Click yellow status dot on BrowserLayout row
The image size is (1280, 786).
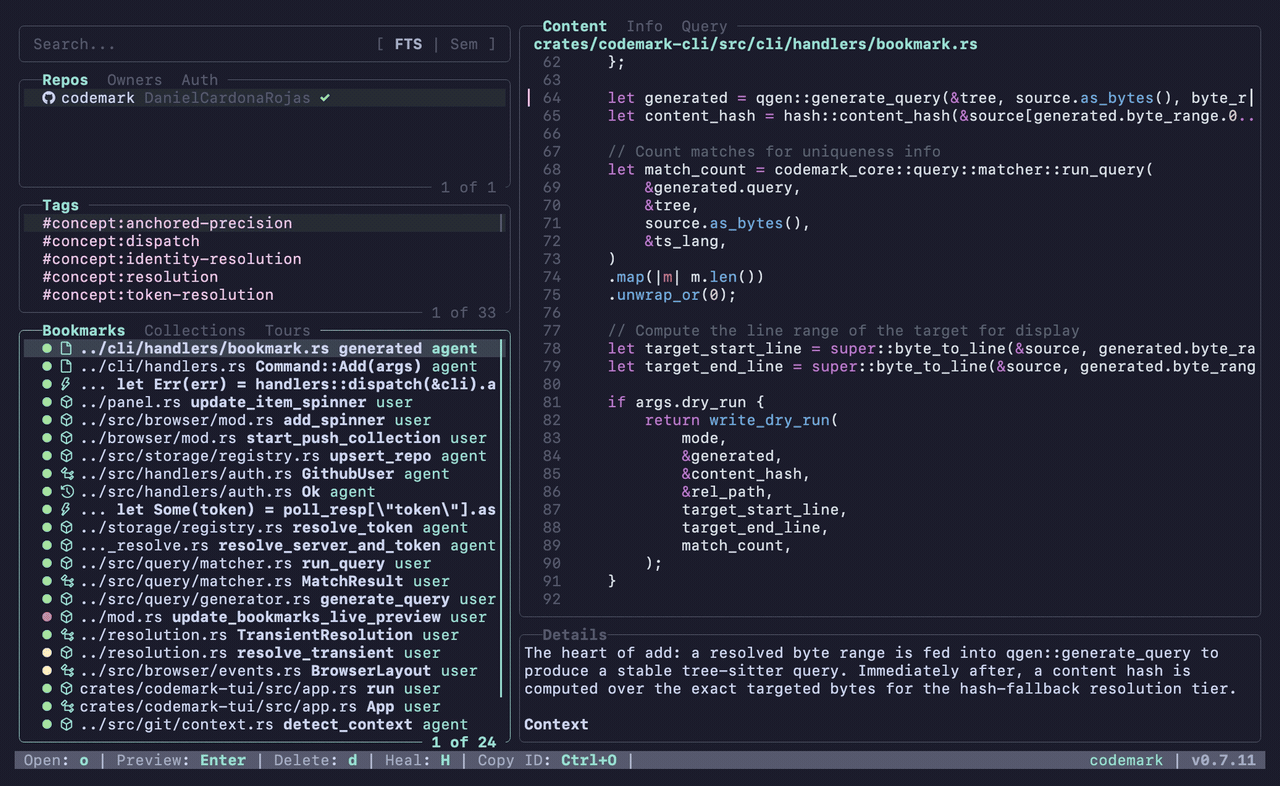[x=47, y=671]
